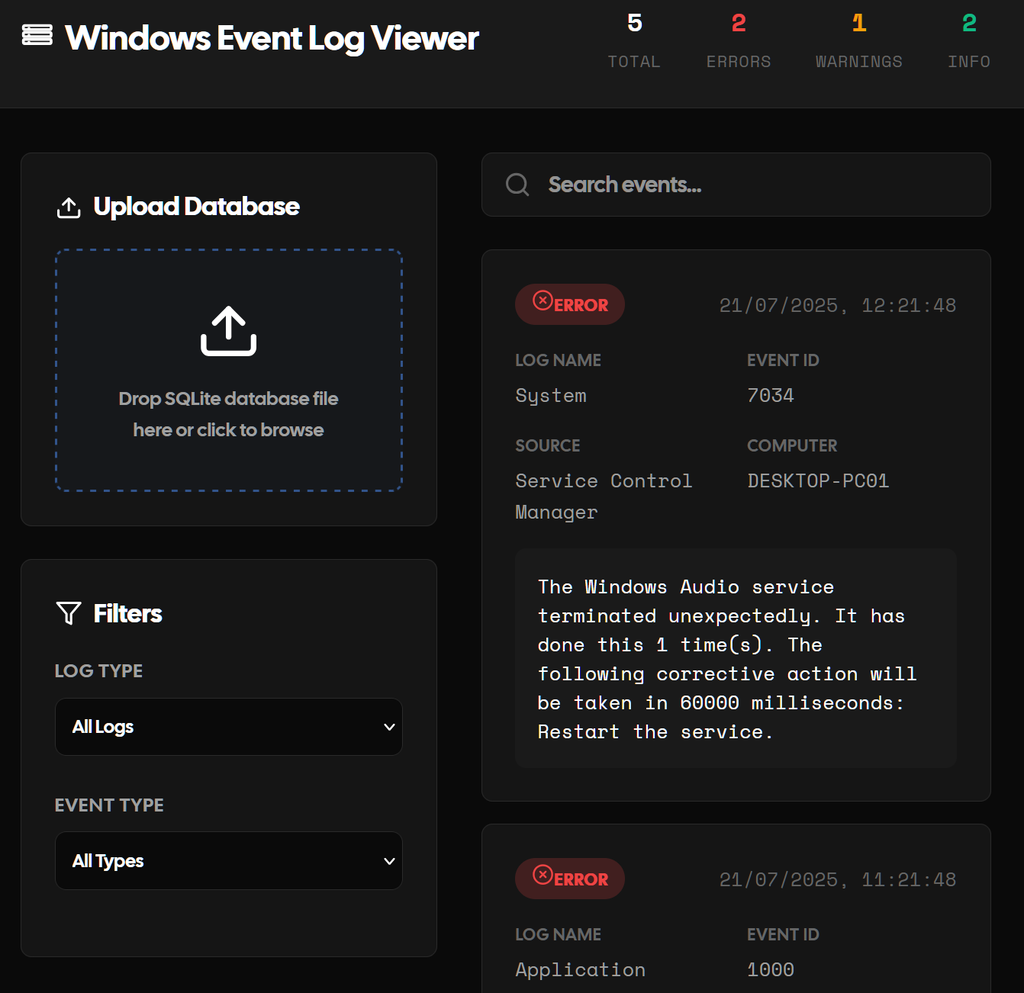Click the large upload arrow in the drop zone

pos(229,331)
